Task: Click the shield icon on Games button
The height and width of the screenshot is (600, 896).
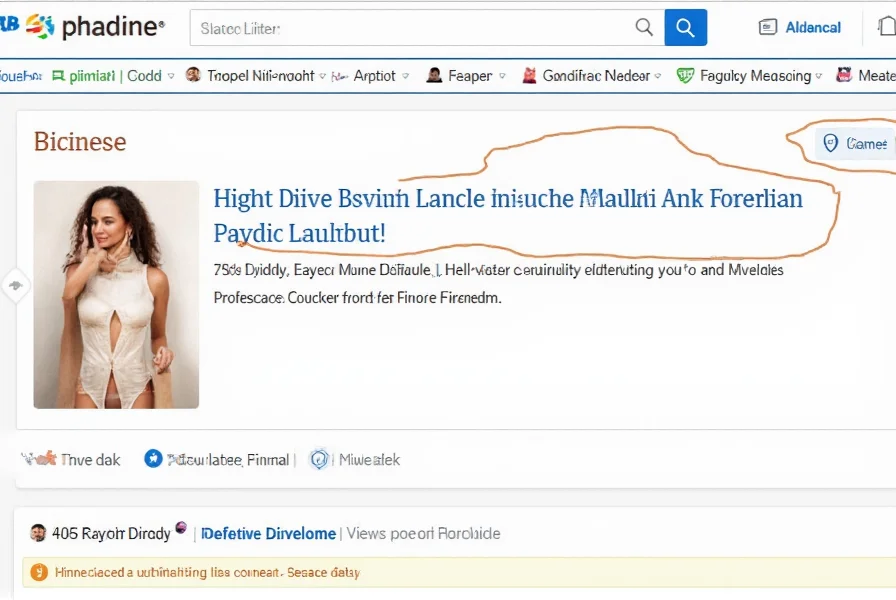Action: tap(830, 143)
